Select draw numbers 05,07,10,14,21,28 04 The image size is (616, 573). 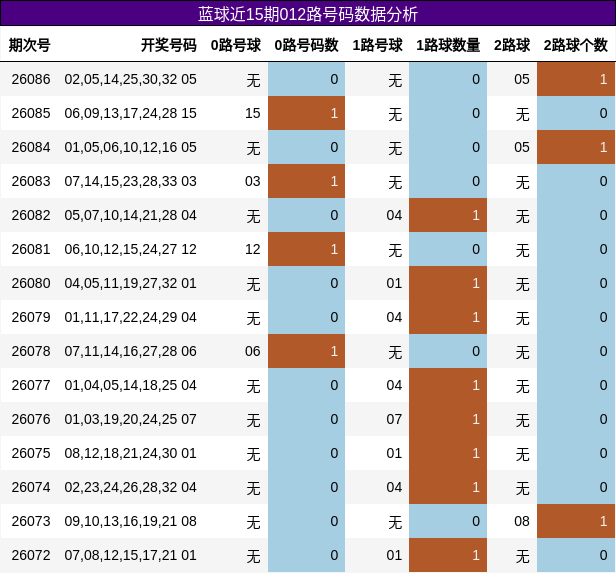[130, 215]
